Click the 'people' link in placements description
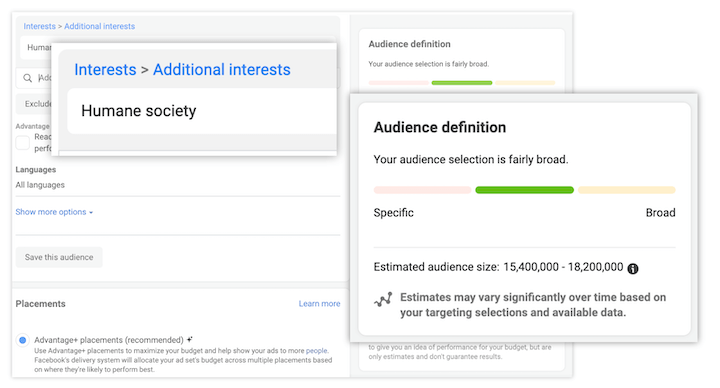This screenshot has width=720, height=388. (x=316, y=350)
